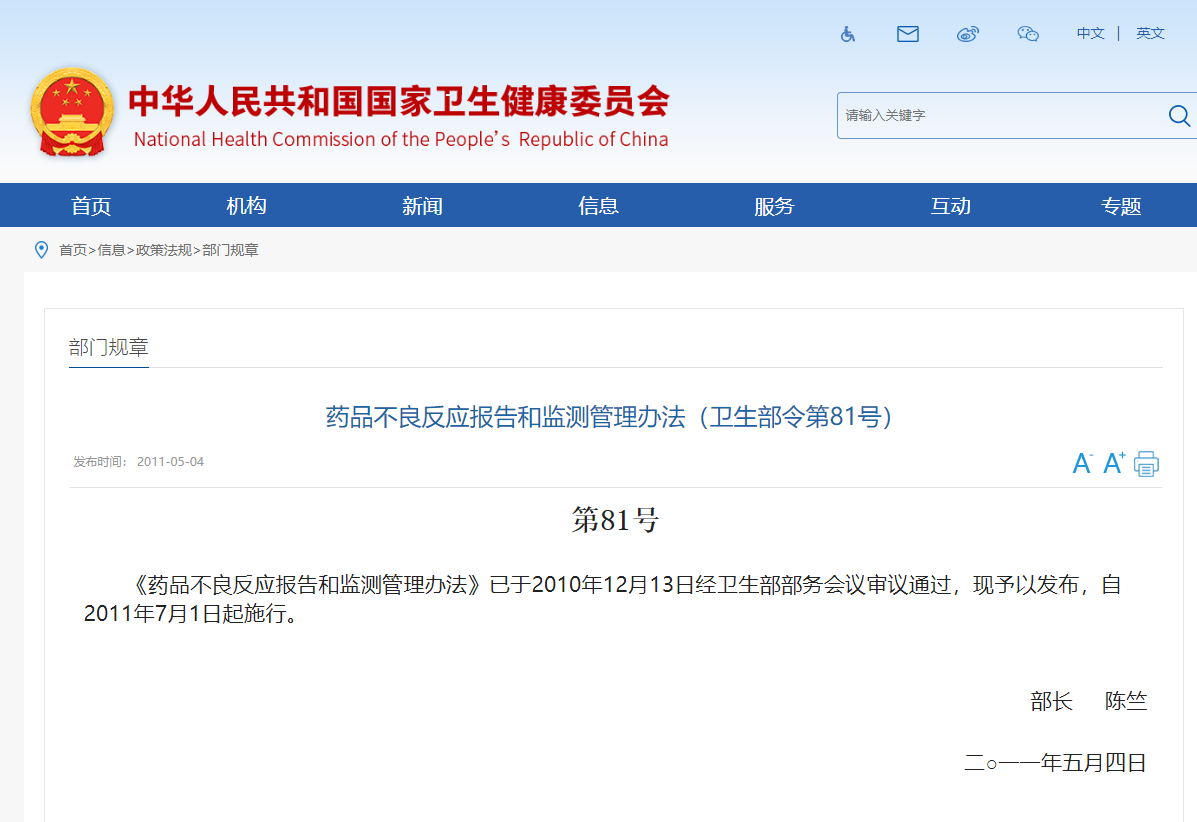Go to 信息 in breadcrumb

click(x=111, y=250)
